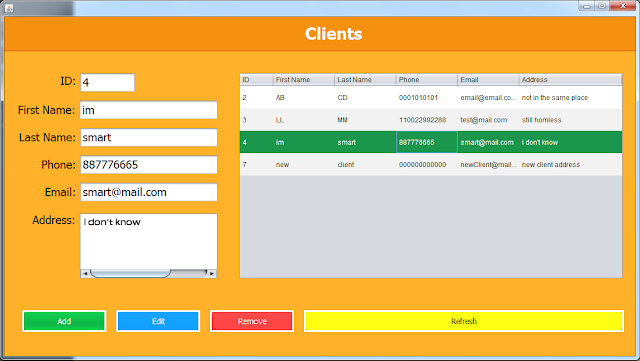Viewport: 640px width, 361px height.
Task: Click the email cell smart@mail.com
Action: point(488,142)
